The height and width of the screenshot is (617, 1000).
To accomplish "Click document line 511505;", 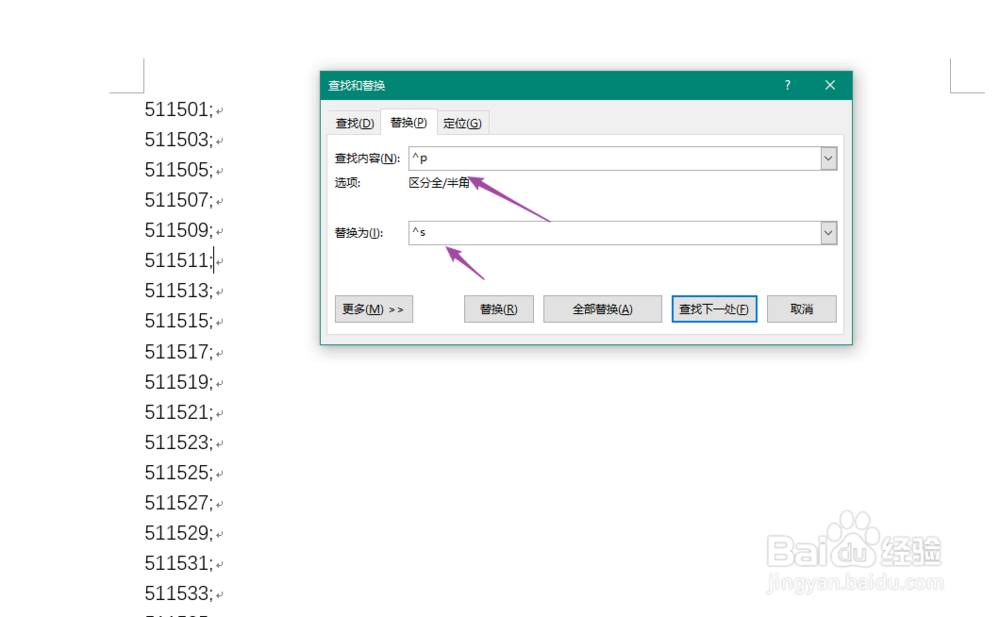I will 179,170.
